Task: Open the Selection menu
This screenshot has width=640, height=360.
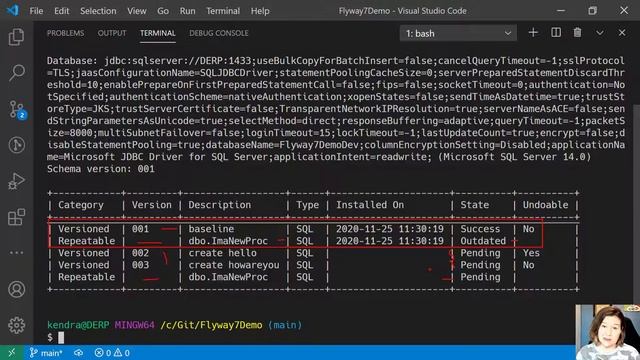Action: click(x=98, y=11)
